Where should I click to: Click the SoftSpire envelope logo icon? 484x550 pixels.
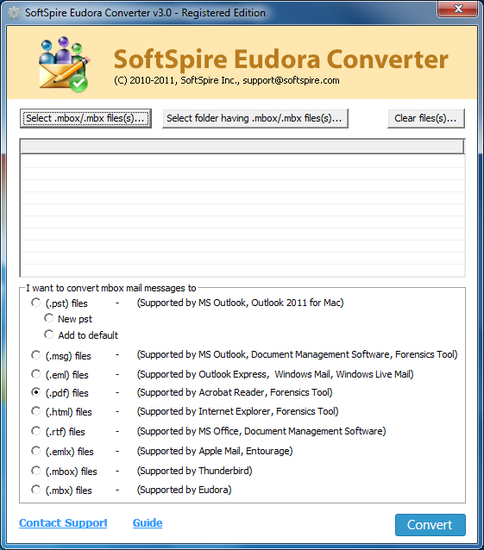64,65
